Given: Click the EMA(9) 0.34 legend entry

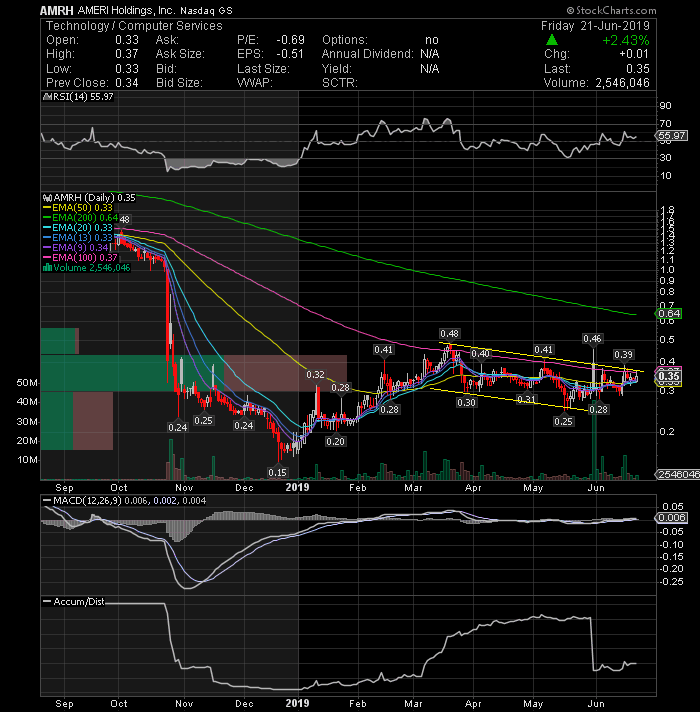Looking at the screenshot, I should [80, 248].
